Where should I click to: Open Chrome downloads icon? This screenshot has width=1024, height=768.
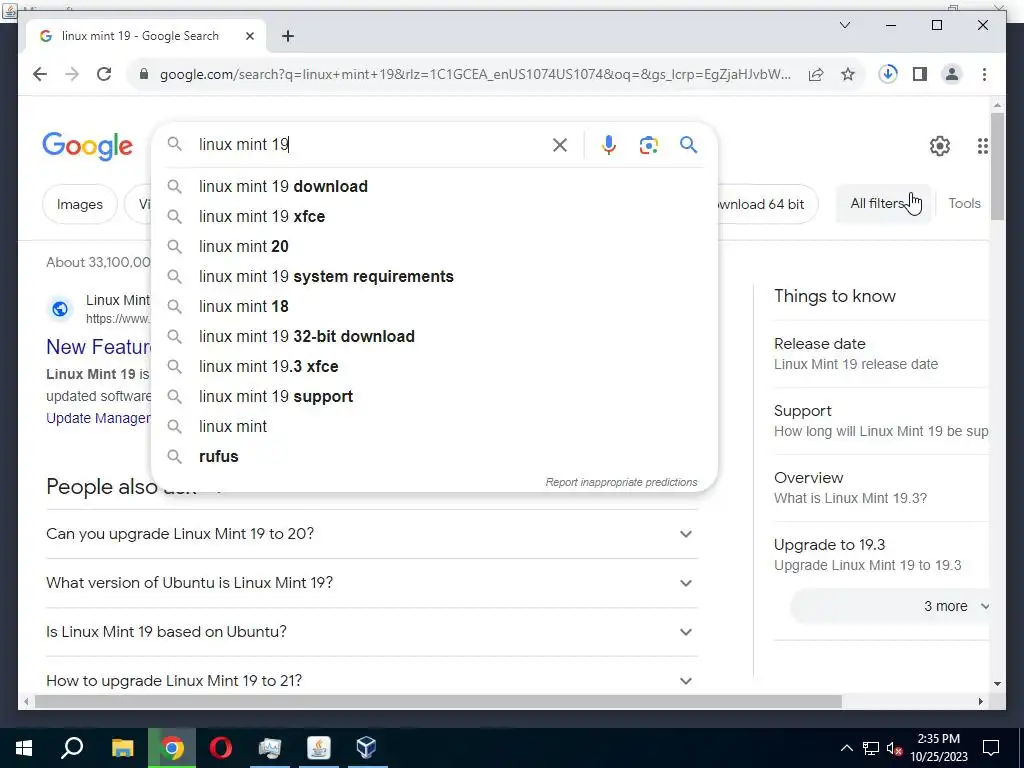888,74
